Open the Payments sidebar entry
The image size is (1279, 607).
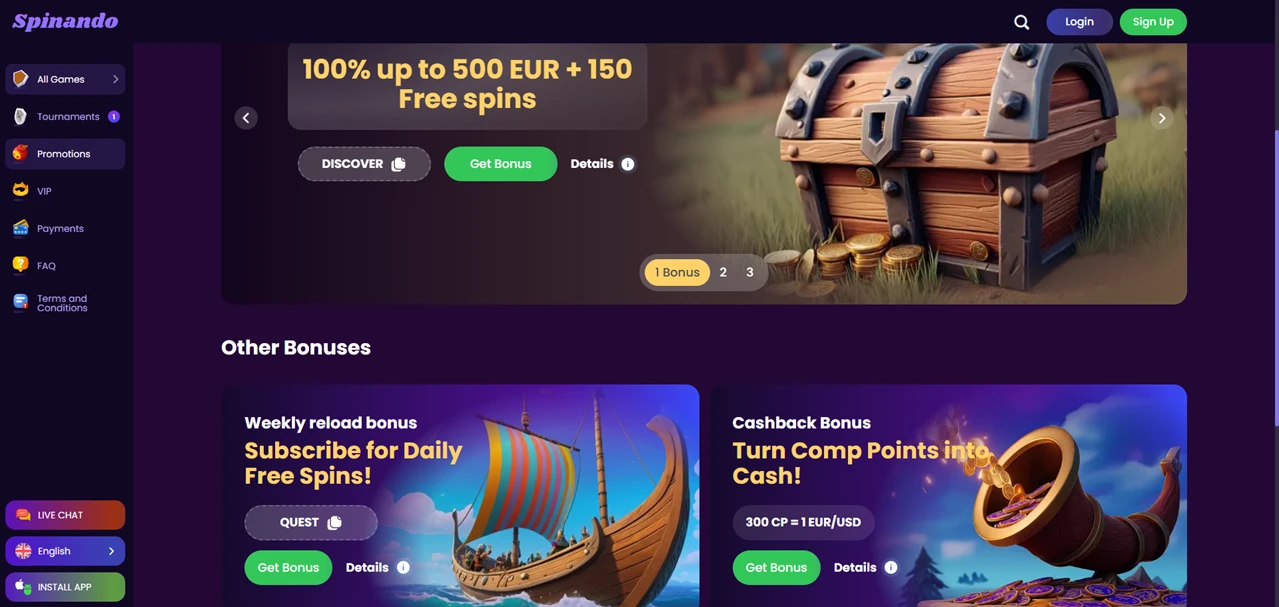pos(65,228)
